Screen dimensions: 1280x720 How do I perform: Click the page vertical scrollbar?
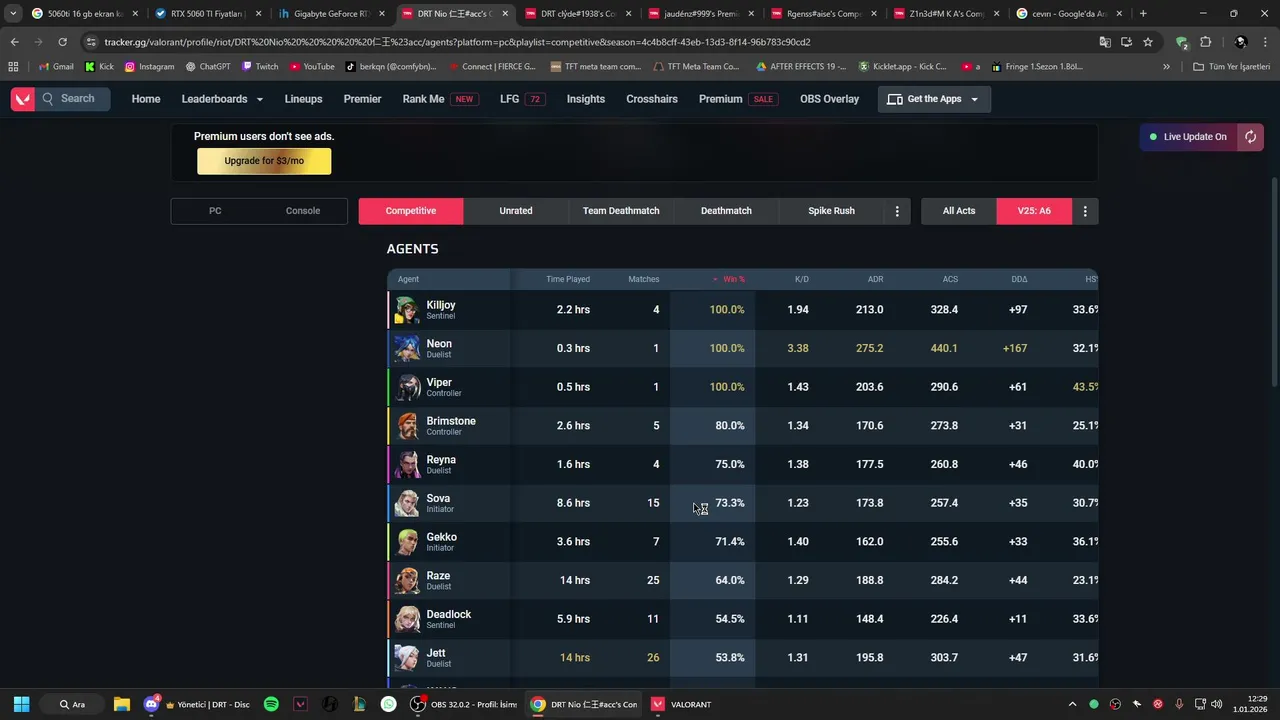tap(1274, 280)
